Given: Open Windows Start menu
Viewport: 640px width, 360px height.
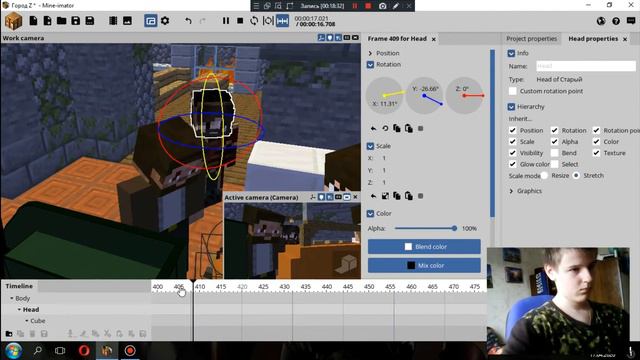Looking at the screenshot, I should pyautogui.click(x=13, y=351).
